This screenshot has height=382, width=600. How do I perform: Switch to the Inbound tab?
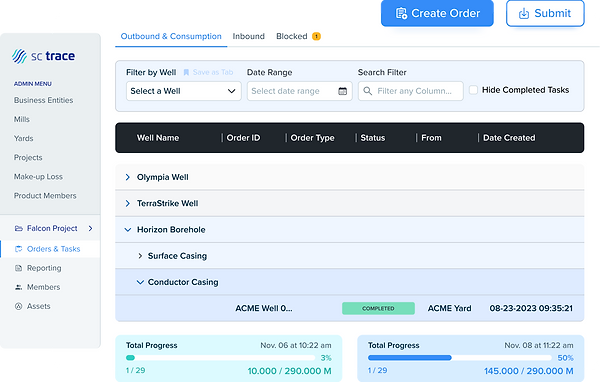(x=249, y=36)
